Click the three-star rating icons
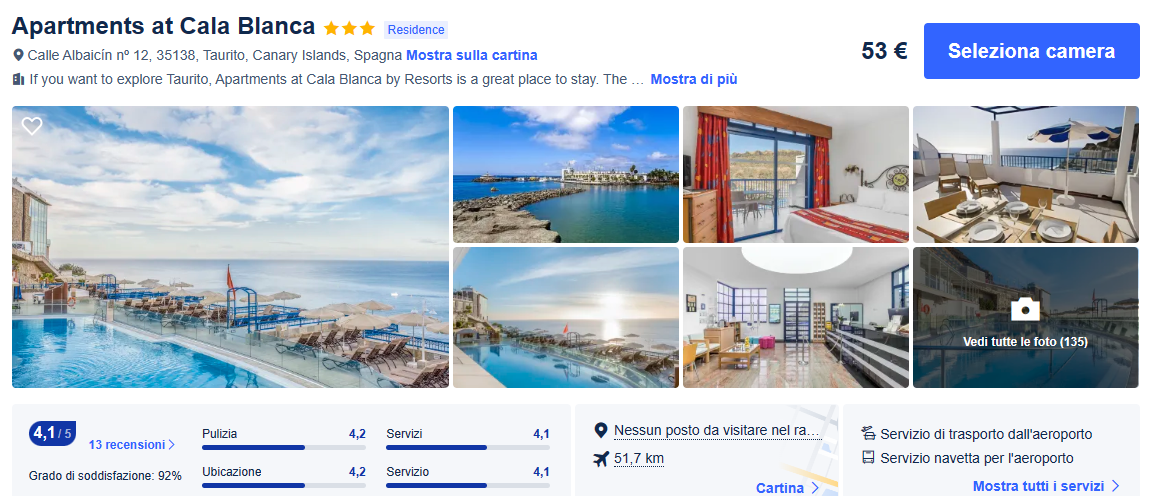1149x496 pixels. [x=349, y=29]
